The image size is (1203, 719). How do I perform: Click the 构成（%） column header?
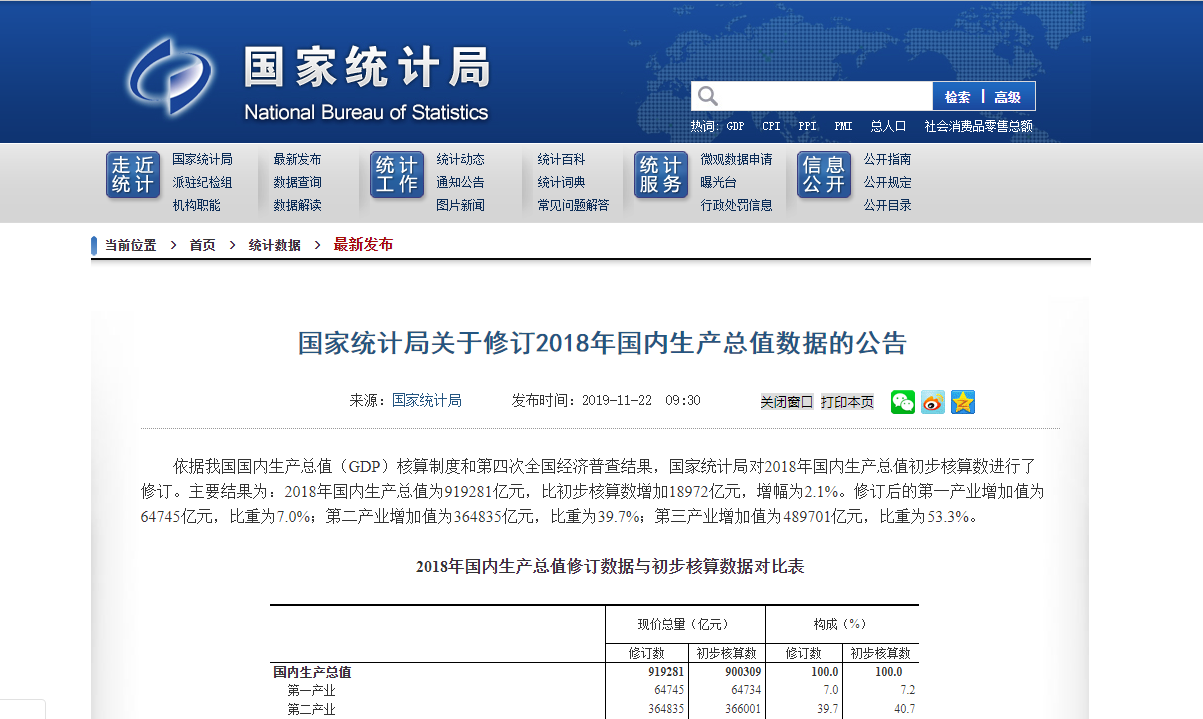(840, 624)
